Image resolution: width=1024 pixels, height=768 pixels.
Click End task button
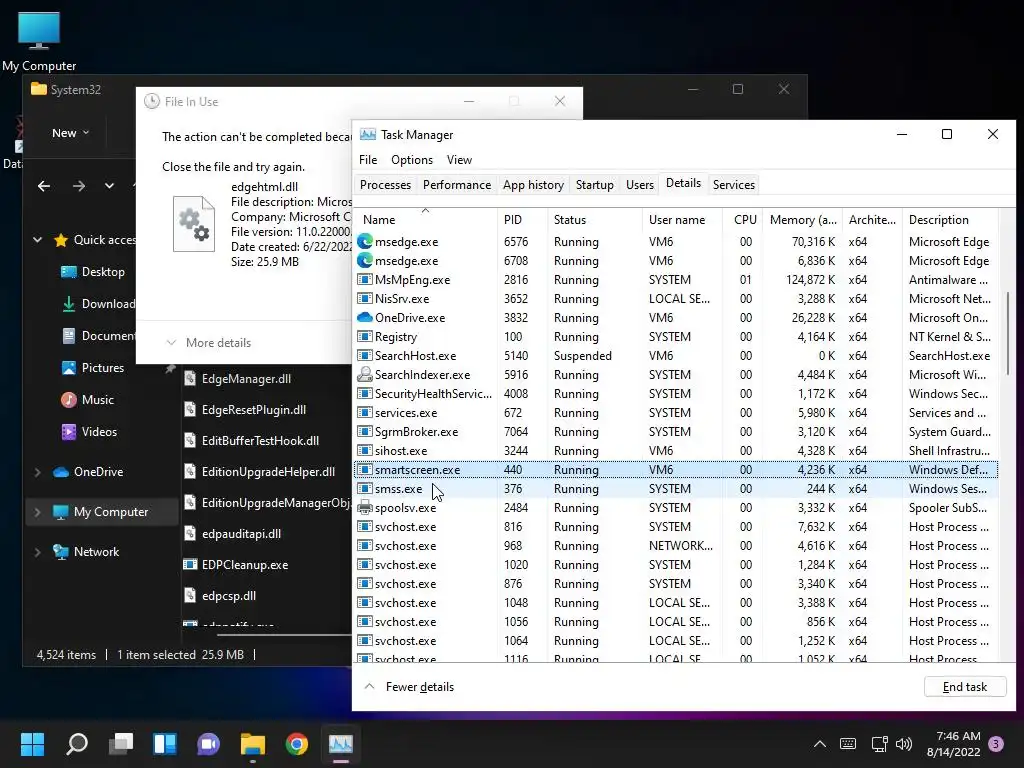tap(965, 686)
